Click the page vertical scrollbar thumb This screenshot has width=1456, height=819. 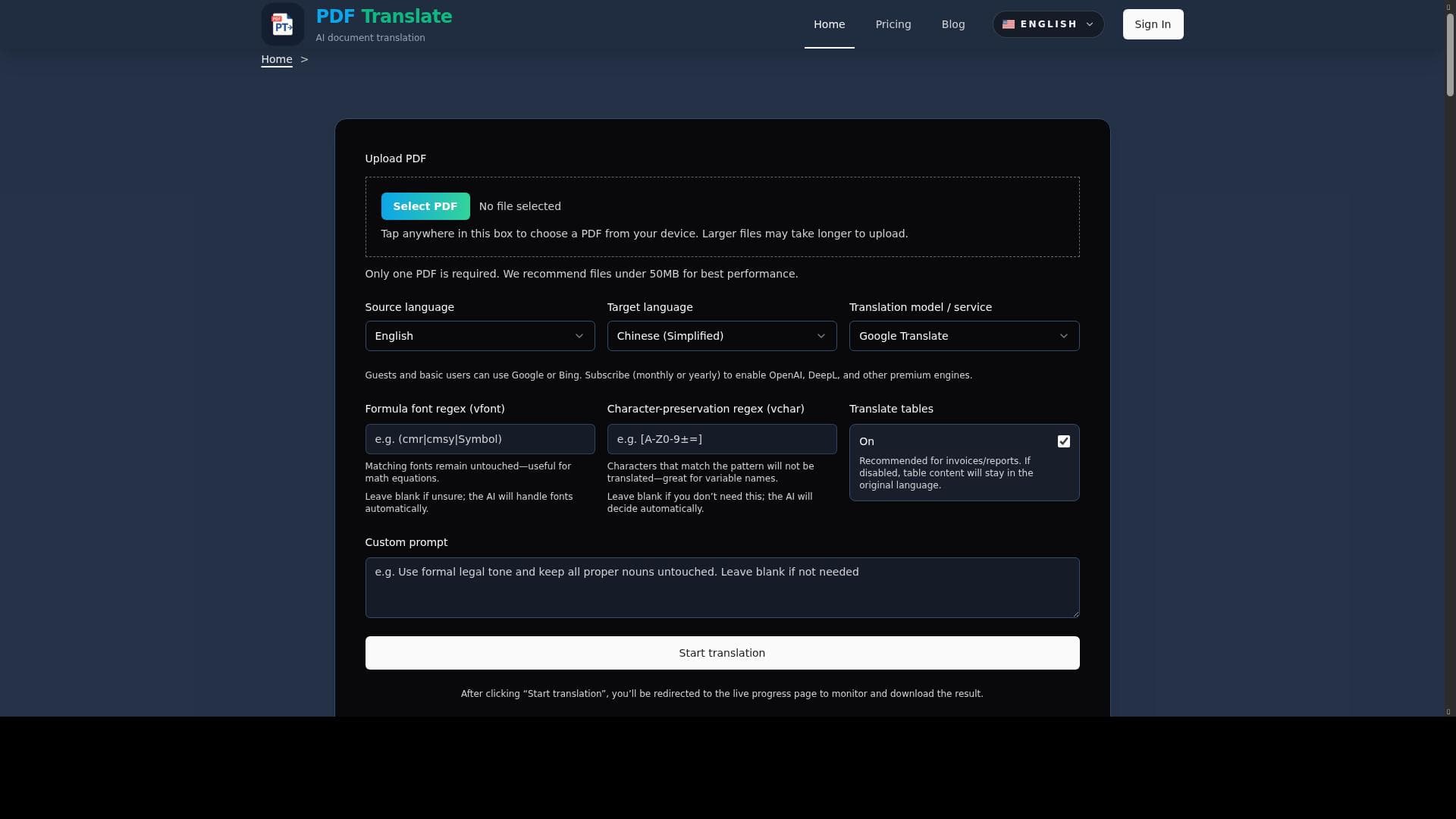[x=1449, y=53]
